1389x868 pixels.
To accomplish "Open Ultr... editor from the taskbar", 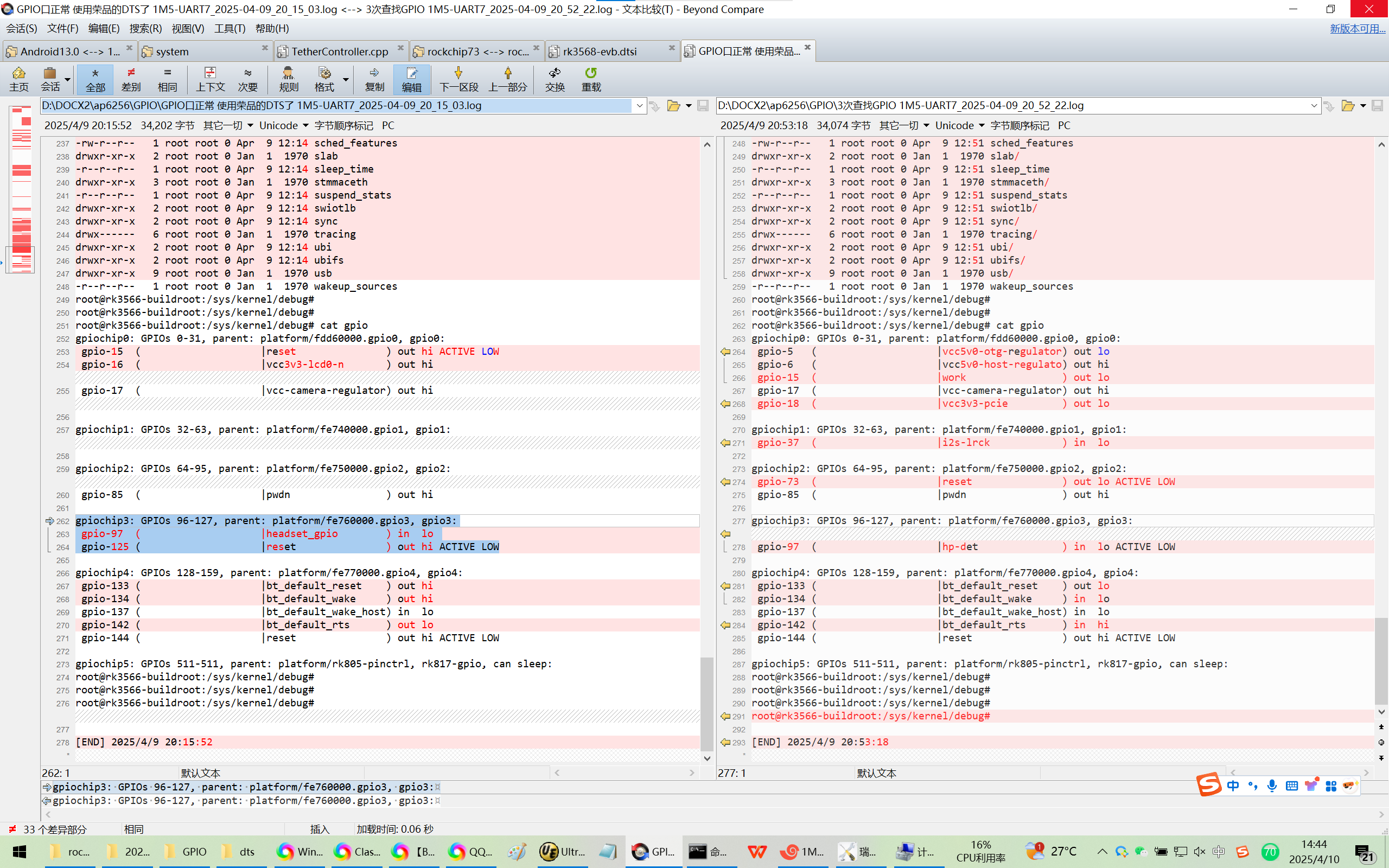I will [562, 851].
